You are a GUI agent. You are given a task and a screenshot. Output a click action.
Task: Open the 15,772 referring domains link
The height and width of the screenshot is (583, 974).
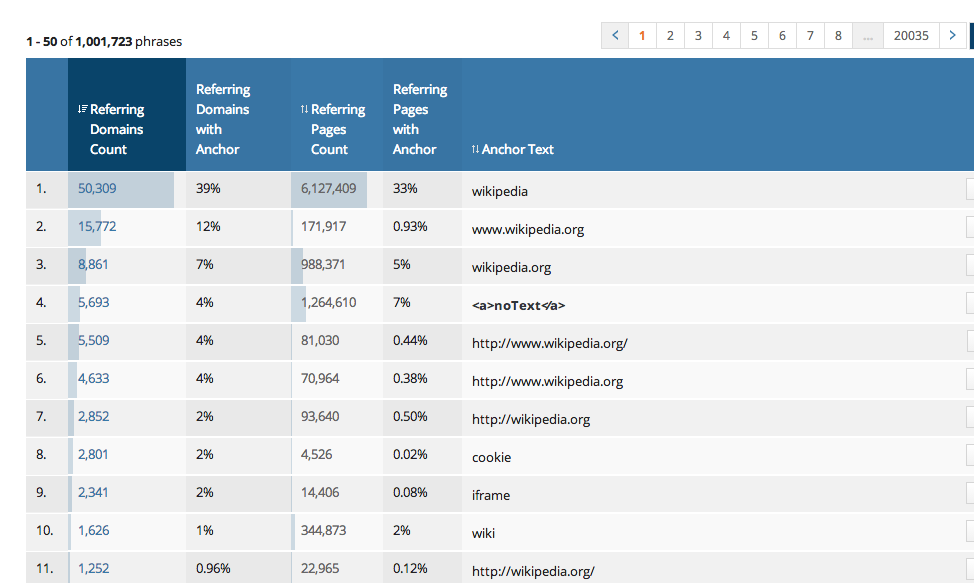coord(97,226)
